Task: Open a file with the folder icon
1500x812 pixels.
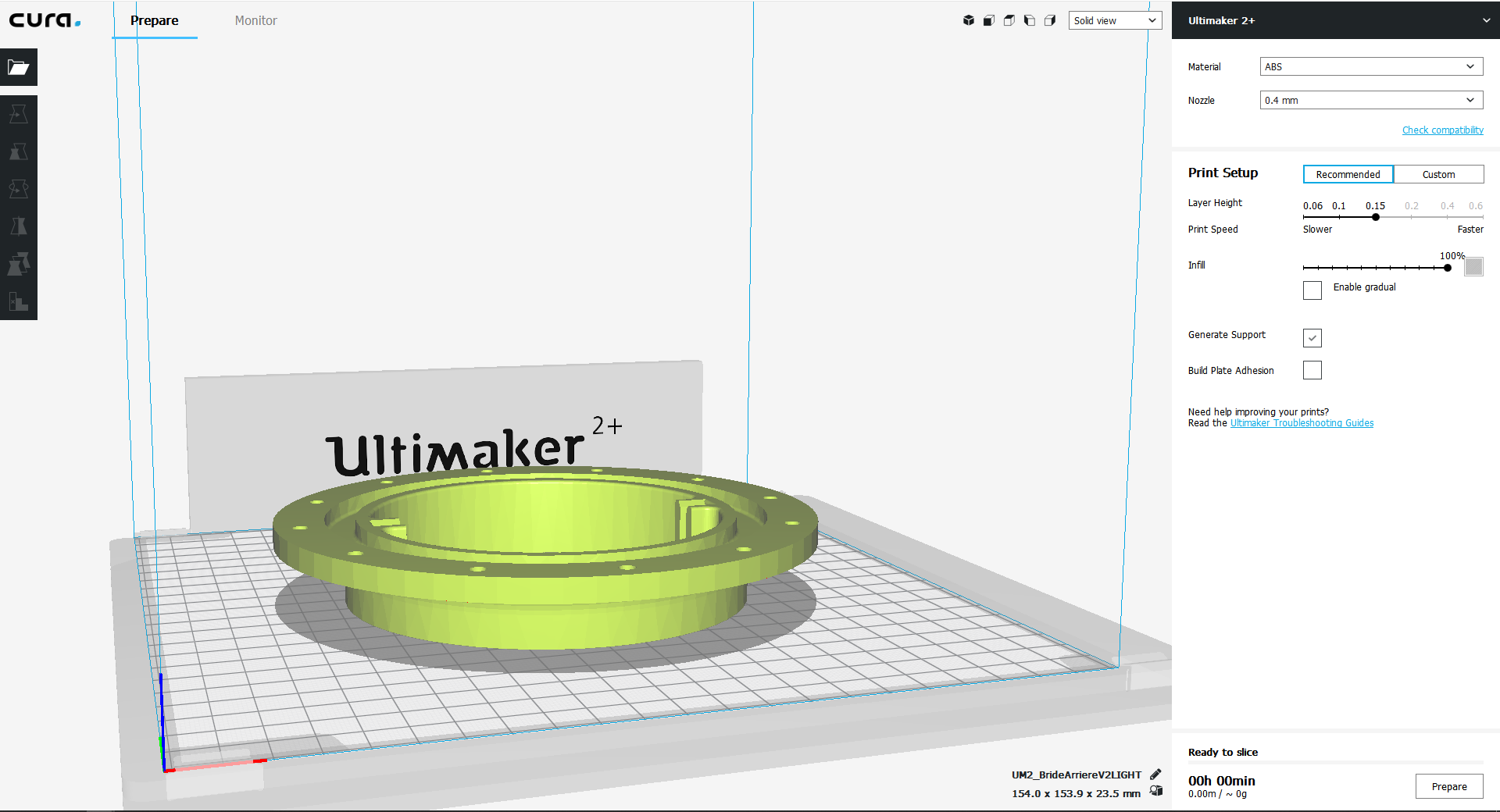Action: (19, 68)
